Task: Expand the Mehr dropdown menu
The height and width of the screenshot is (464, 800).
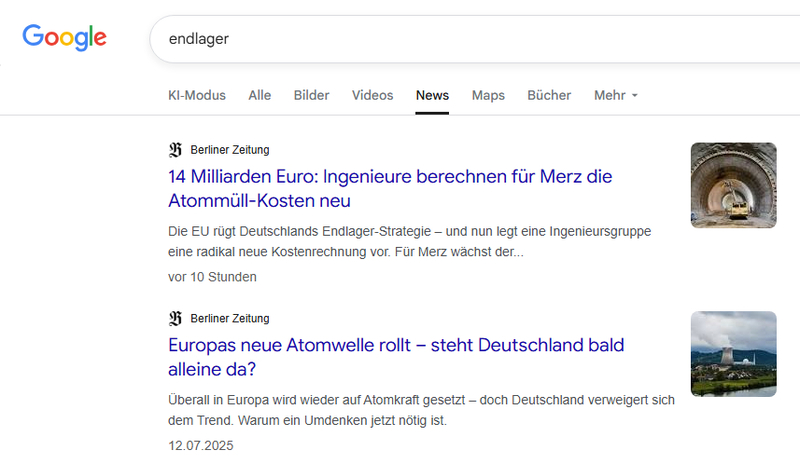Action: coord(615,96)
